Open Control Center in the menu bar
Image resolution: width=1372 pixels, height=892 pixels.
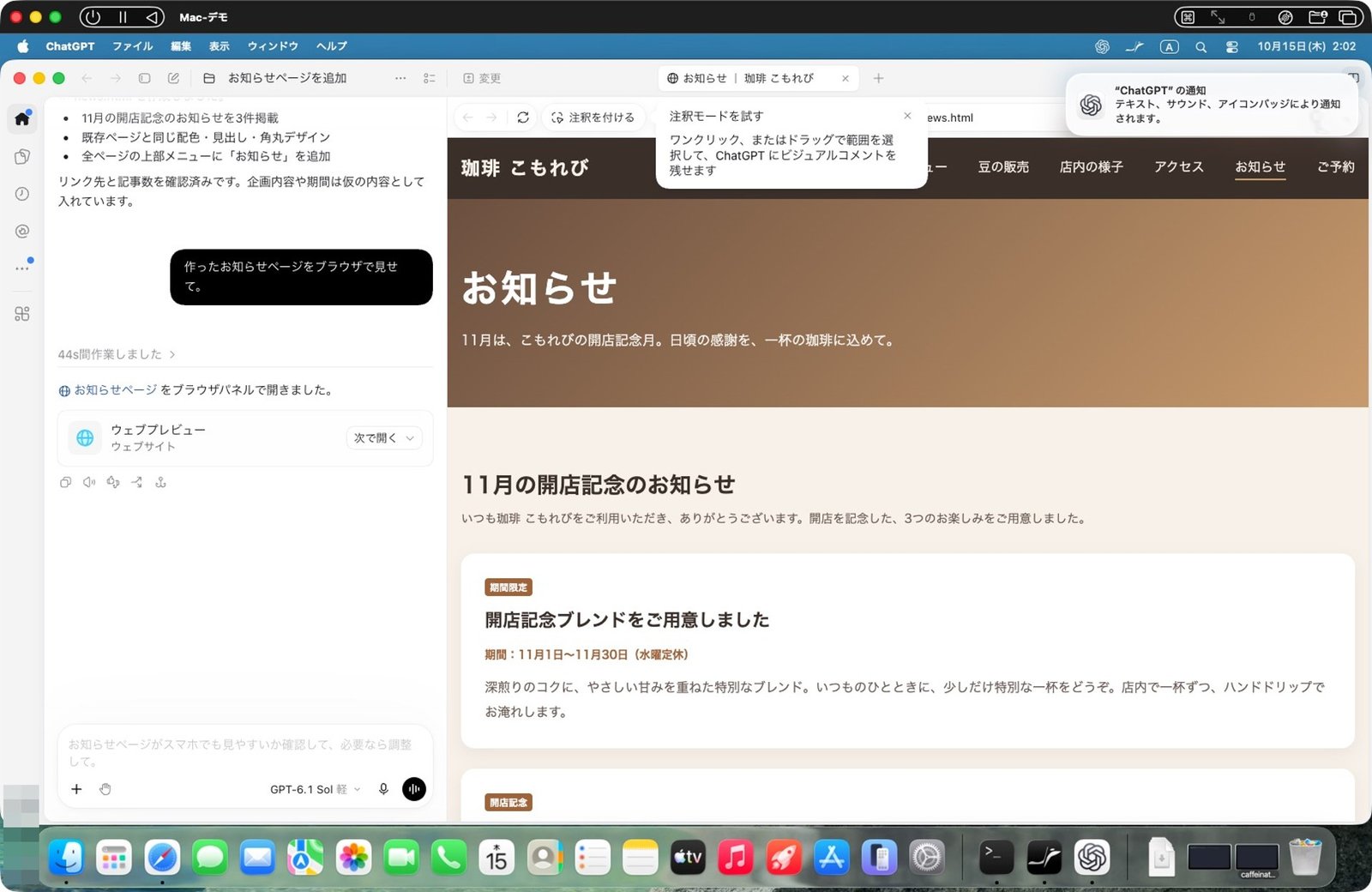(x=1232, y=46)
